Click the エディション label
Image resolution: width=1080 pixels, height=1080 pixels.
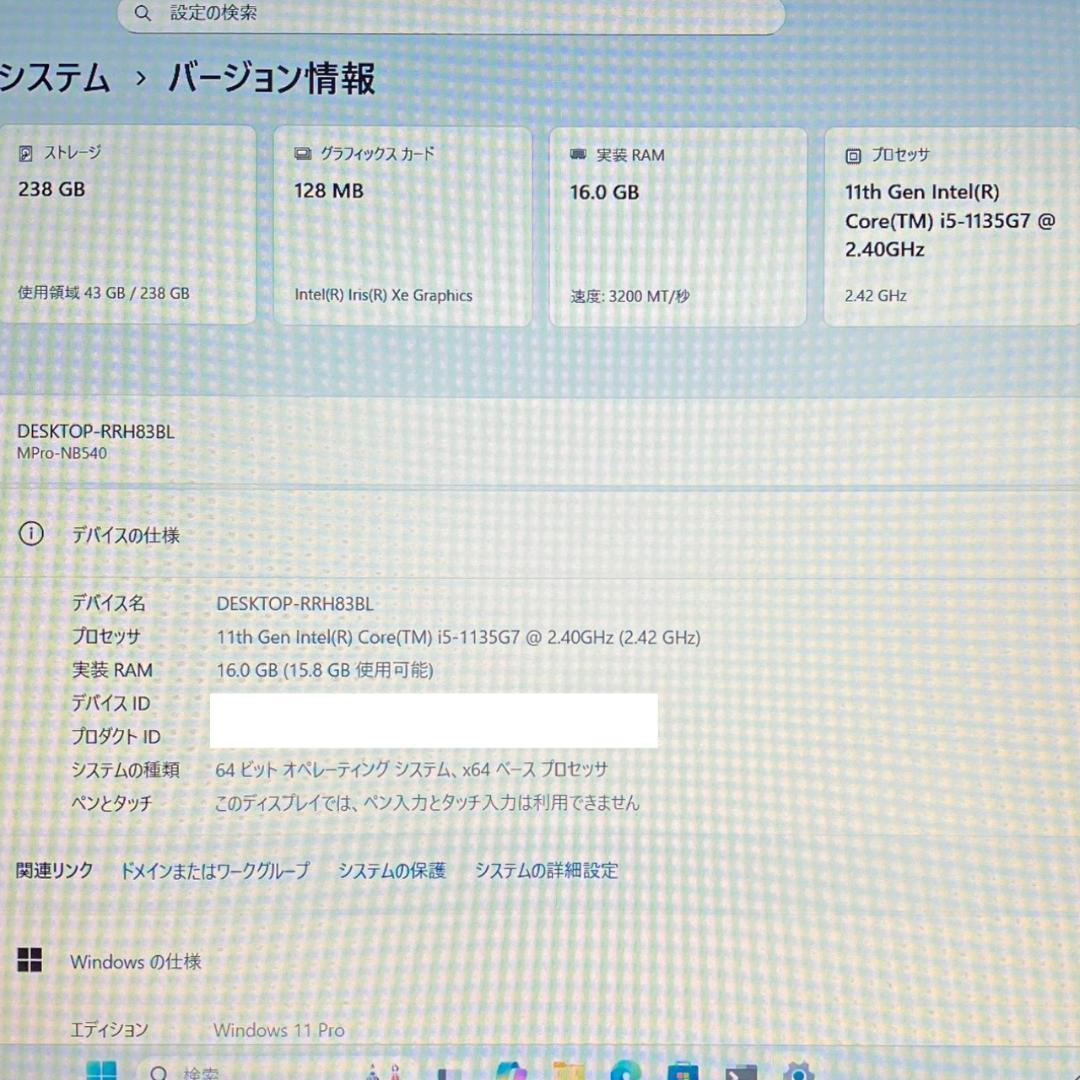[110, 1030]
